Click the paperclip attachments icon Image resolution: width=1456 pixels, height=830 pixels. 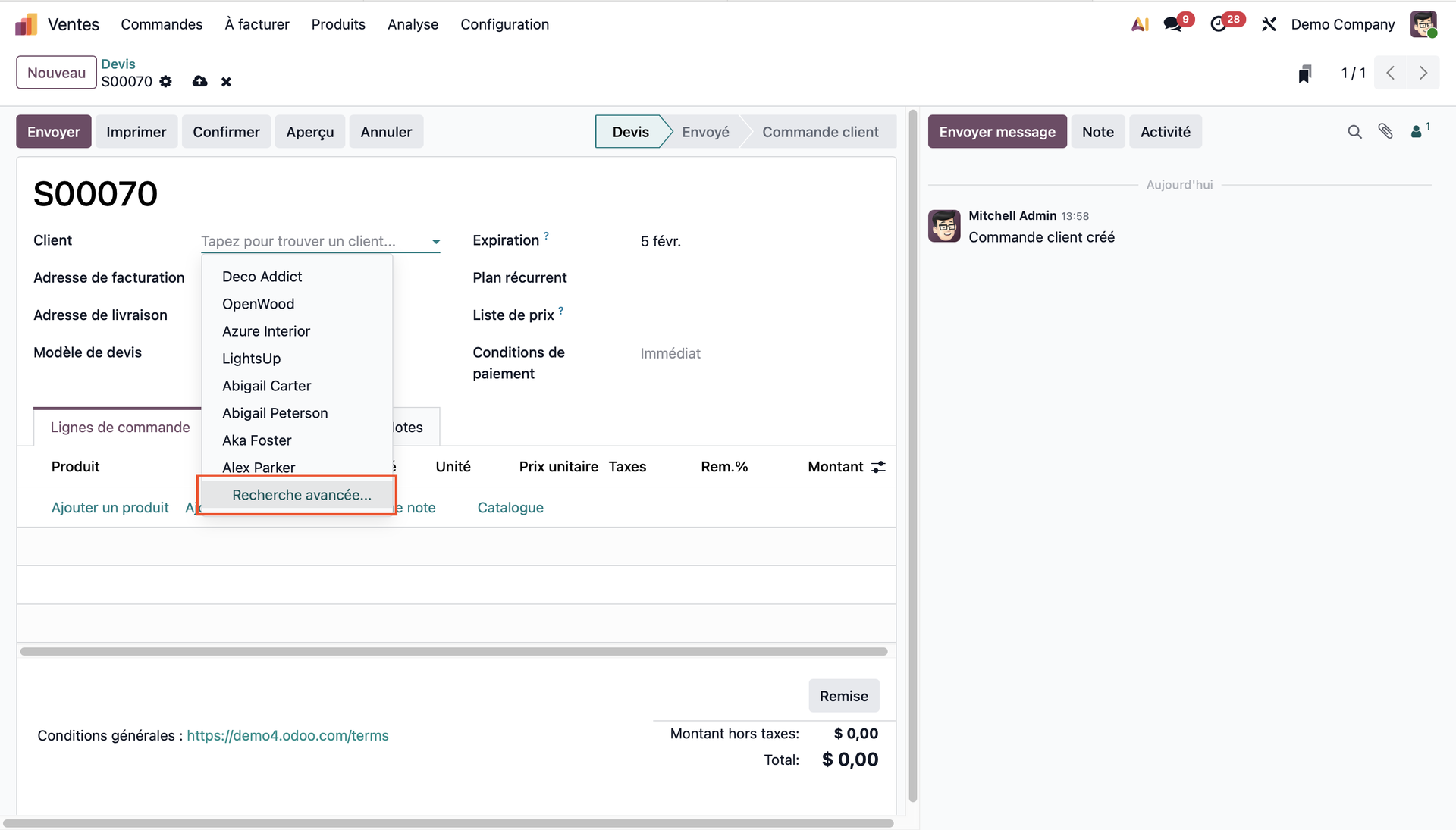coord(1385,132)
